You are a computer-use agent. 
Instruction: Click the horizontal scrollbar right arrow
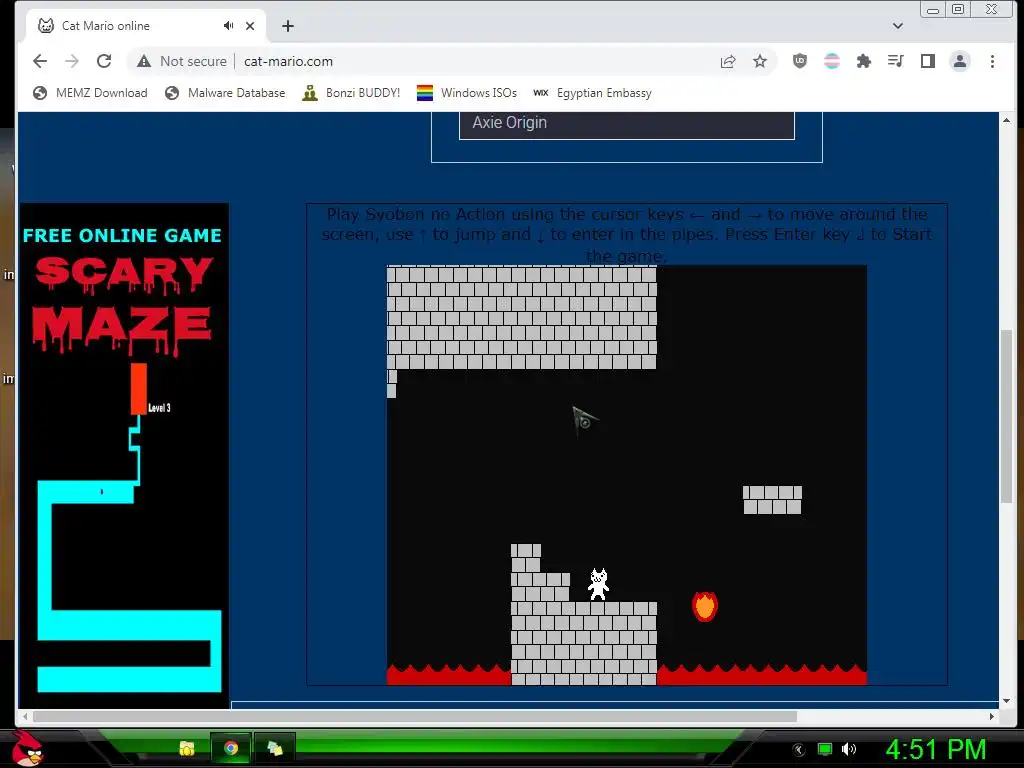coord(992,716)
